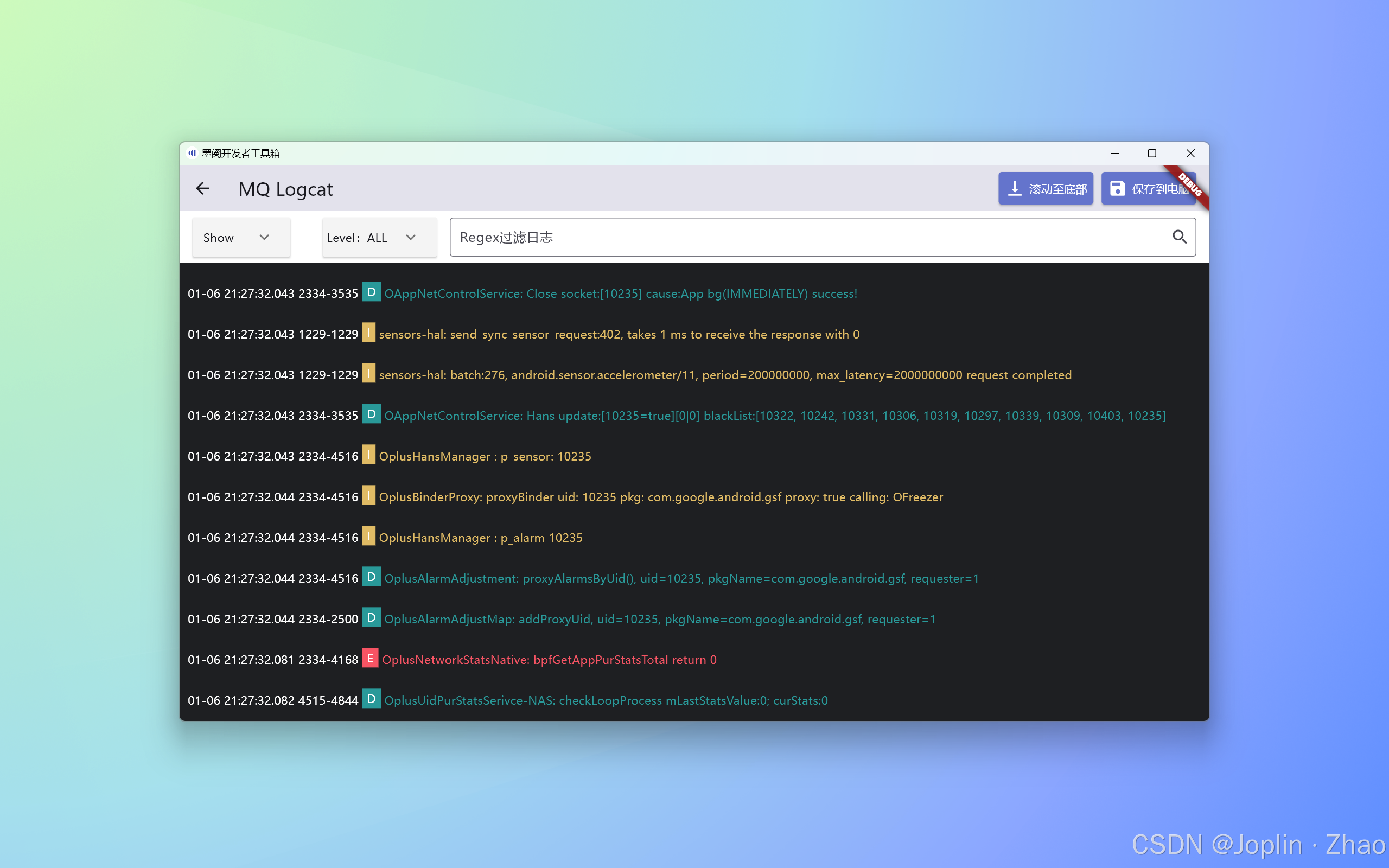Minimize the 墨阁开发者工具箱 window

tap(1114, 154)
